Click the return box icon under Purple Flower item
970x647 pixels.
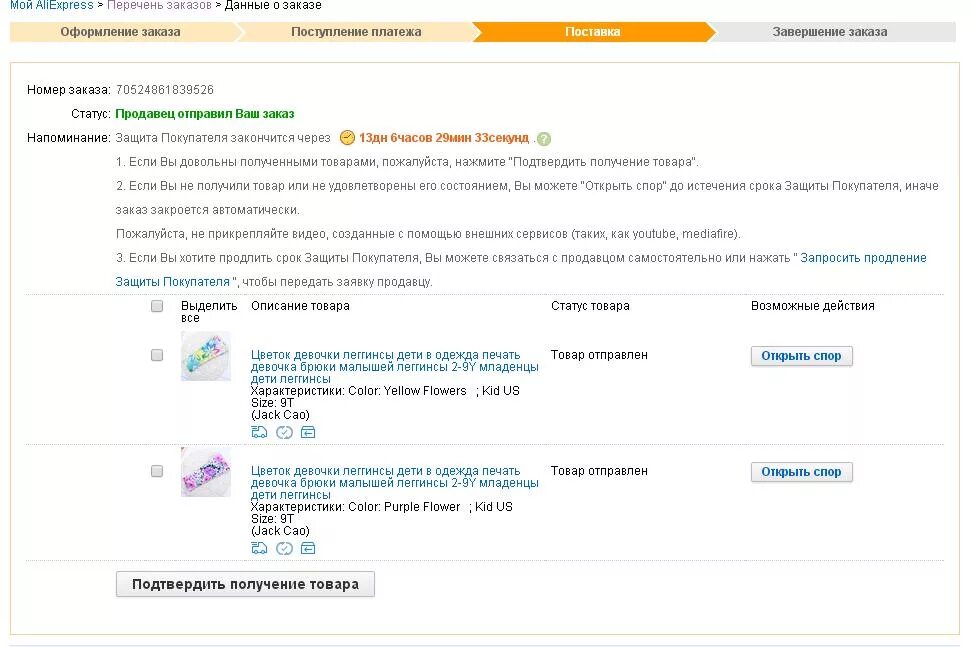click(x=308, y=548)
